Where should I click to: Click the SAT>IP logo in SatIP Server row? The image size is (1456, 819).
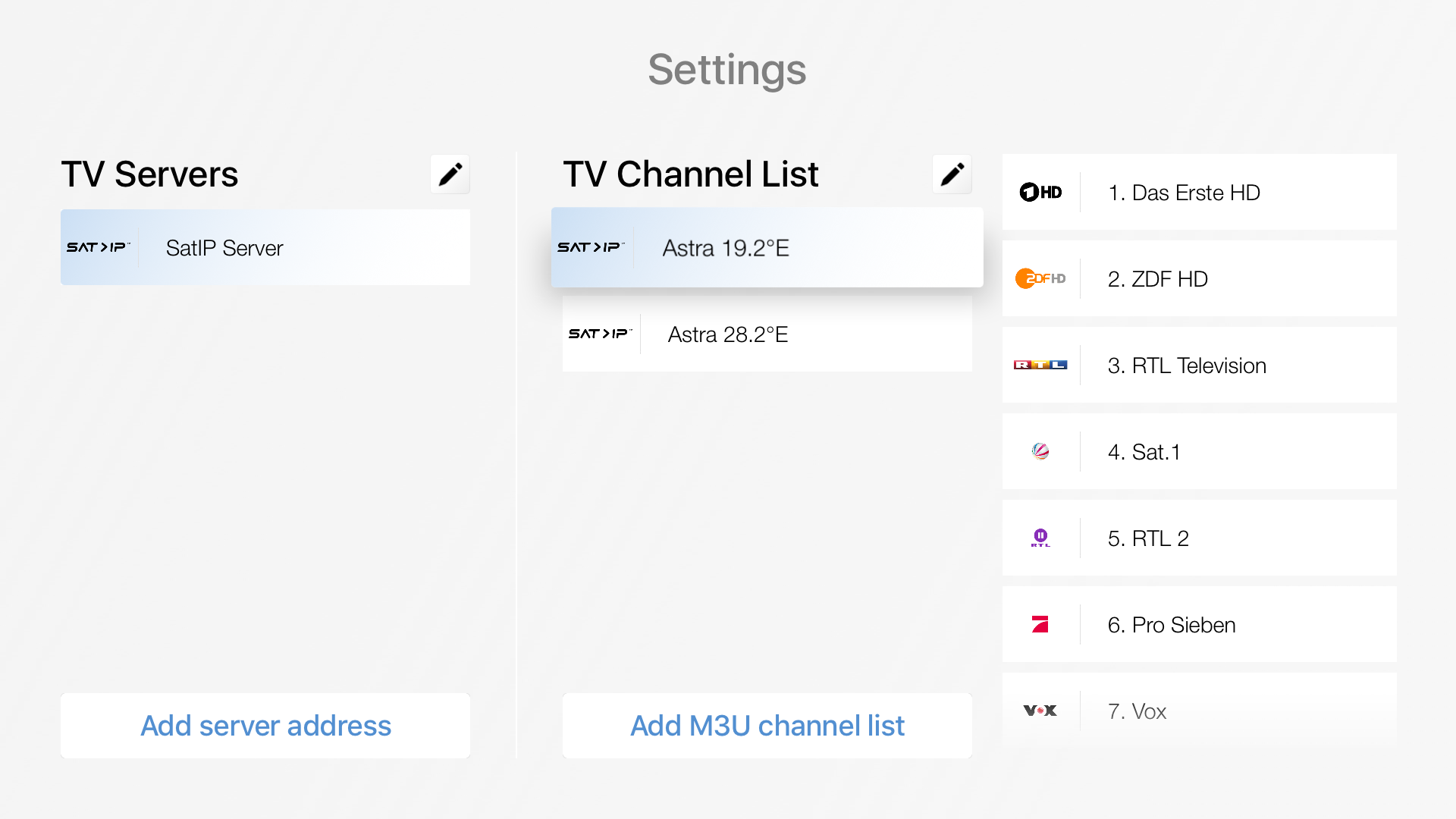tap(99, 247)
